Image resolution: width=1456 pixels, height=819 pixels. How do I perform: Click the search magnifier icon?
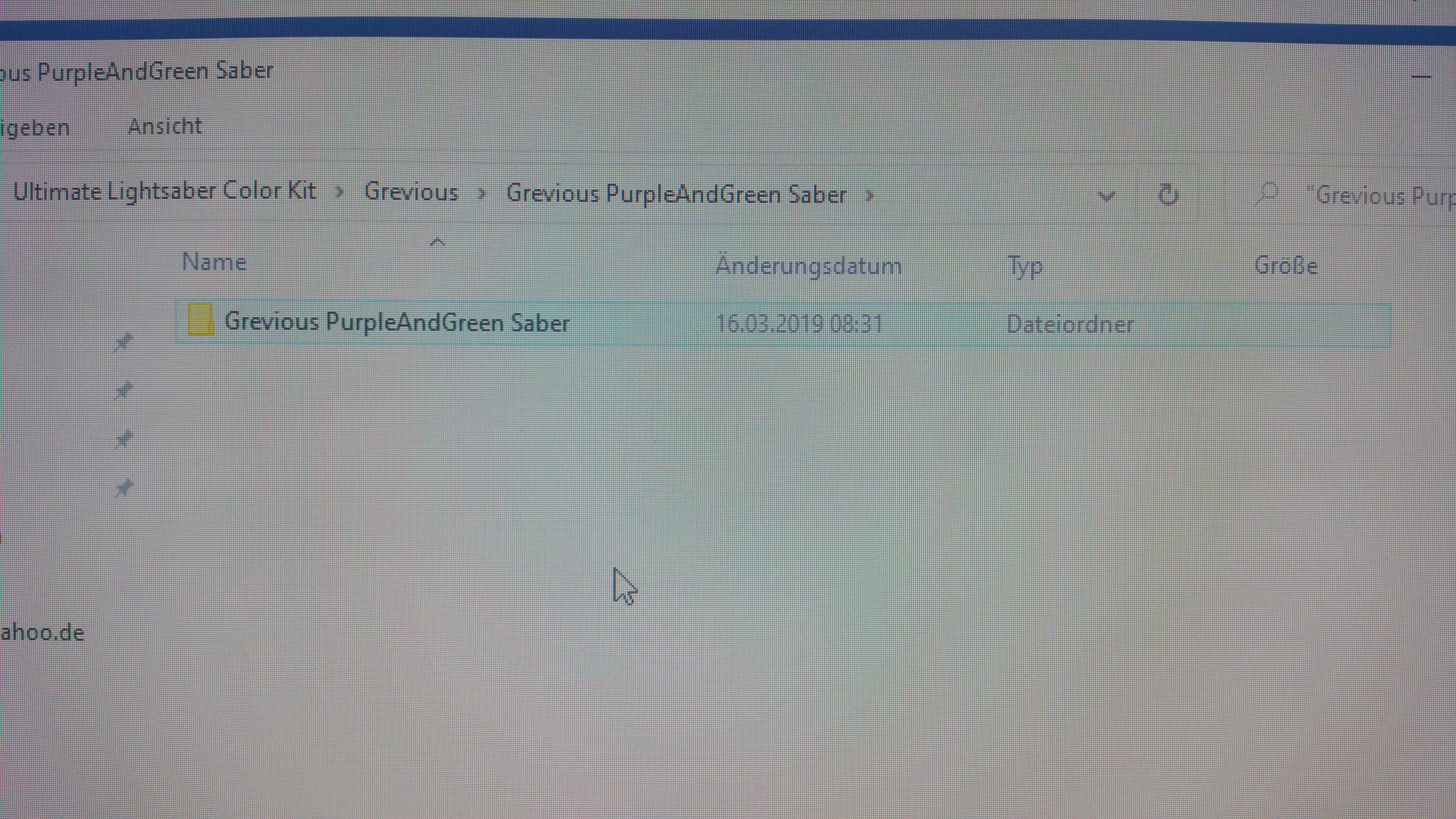point(1266,195)
